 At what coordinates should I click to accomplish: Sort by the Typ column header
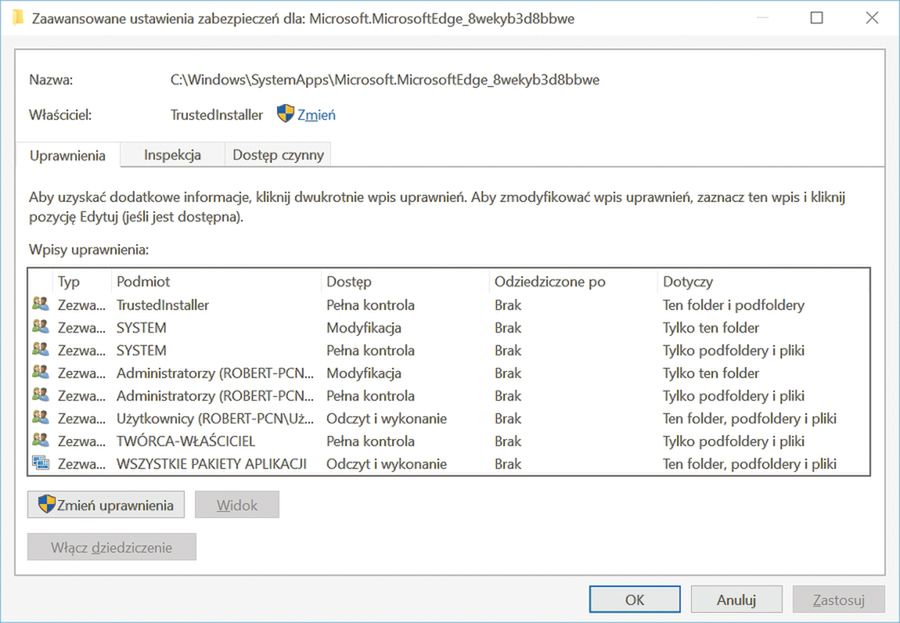point(83,281)
